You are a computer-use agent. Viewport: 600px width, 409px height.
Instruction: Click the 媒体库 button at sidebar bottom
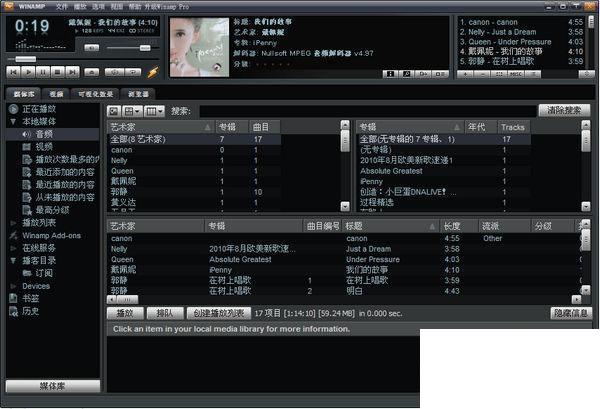click(53, 386)
